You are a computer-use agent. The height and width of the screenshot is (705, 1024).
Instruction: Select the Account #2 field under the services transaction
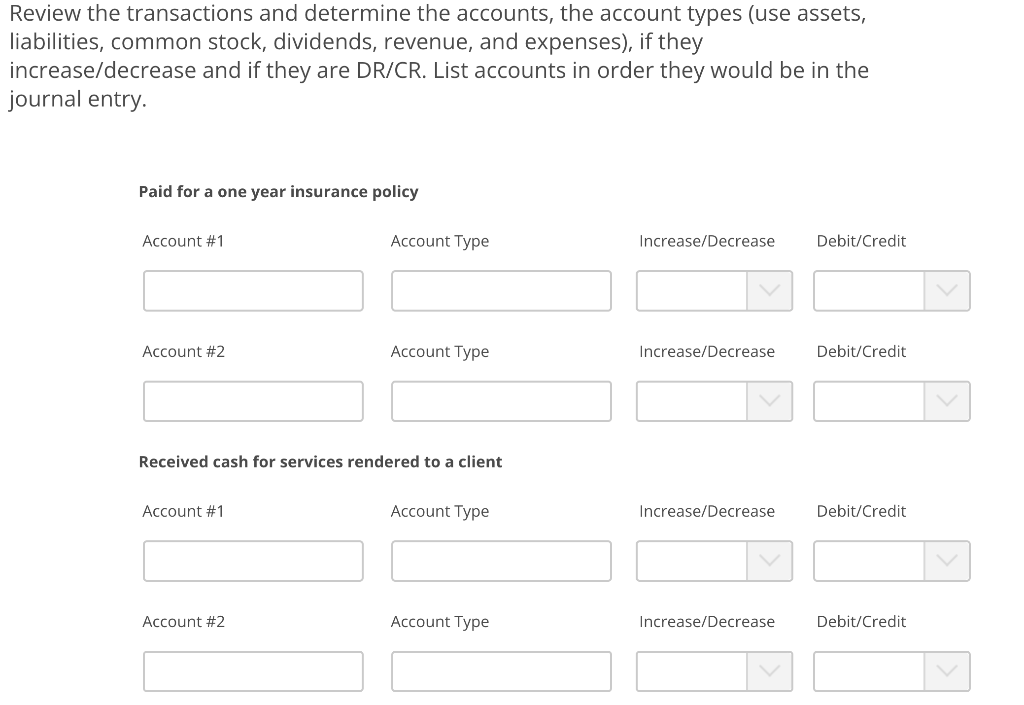click(253, 671)
